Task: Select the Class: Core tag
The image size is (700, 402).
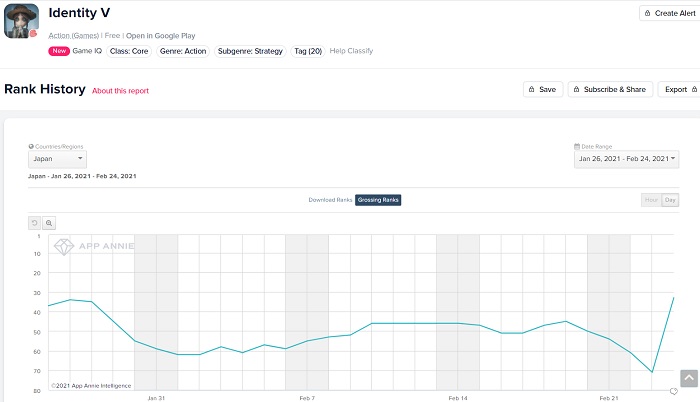Action: (x=129, y=51)
